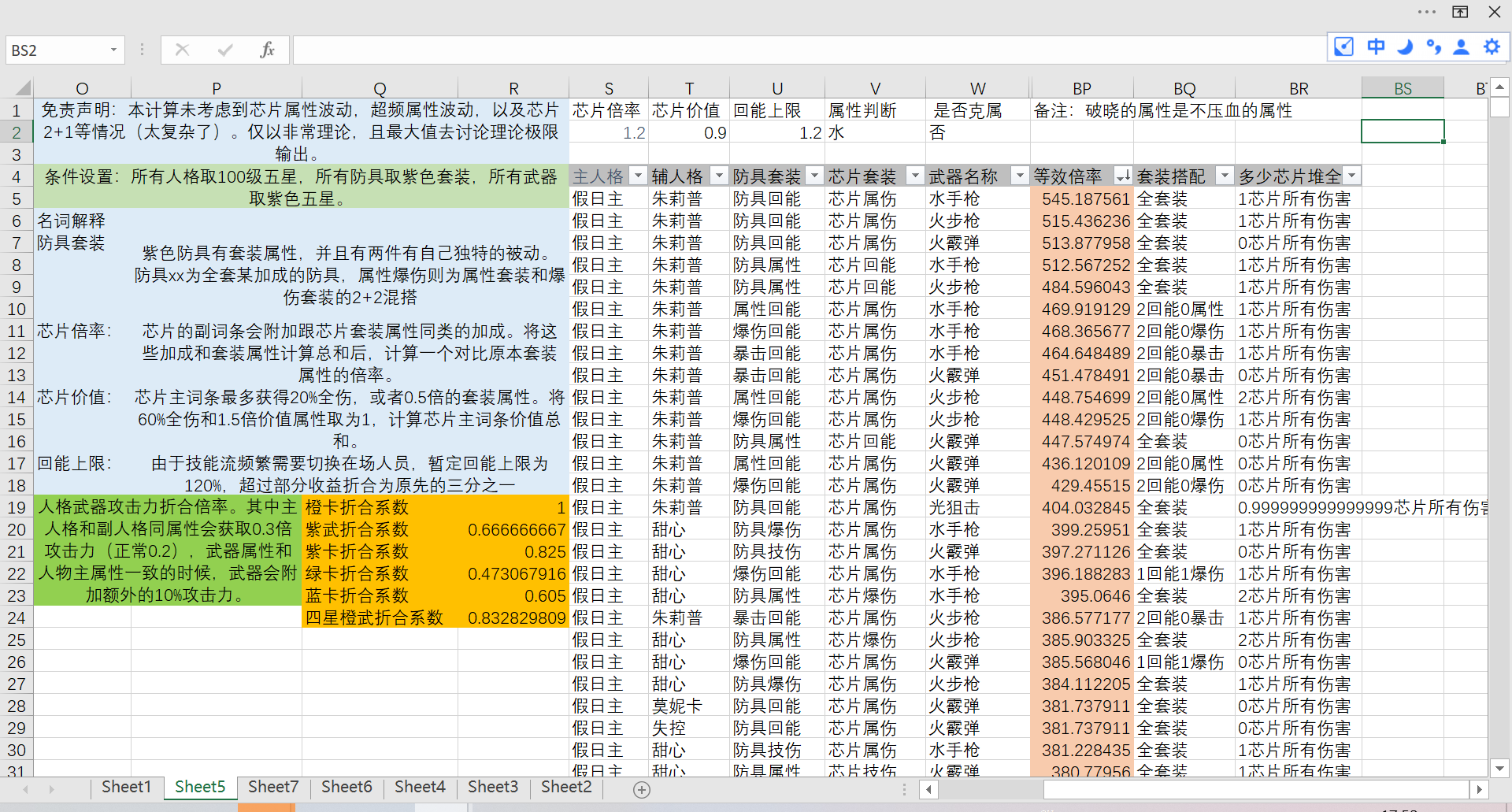
Task: Click the formula bar confirm checkmark icon
Action: tap(225, 50)
